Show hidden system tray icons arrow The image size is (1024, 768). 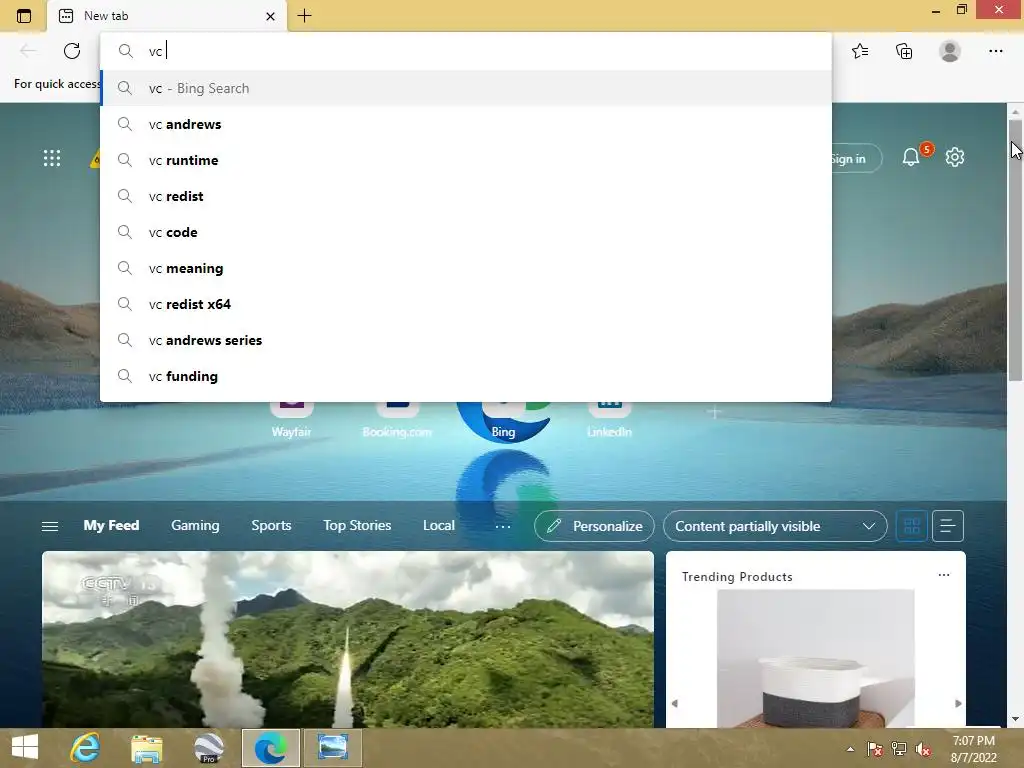[850, 749]
